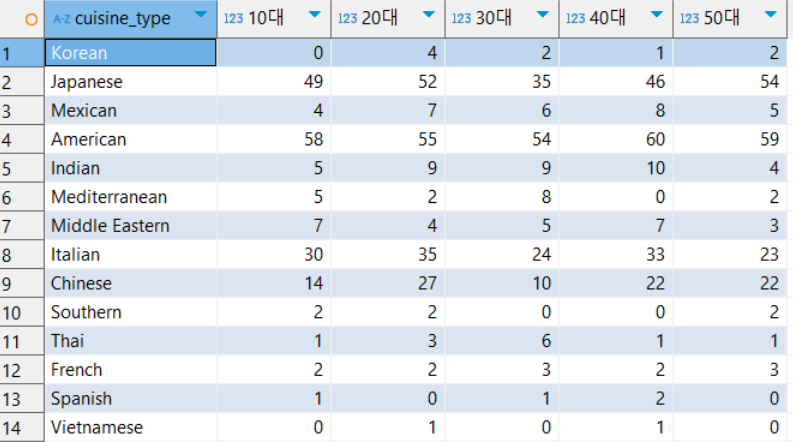793x442 pixels.
Task: Open the 10대 column filter dropdown arrow
Action: (x=315, y=14)
